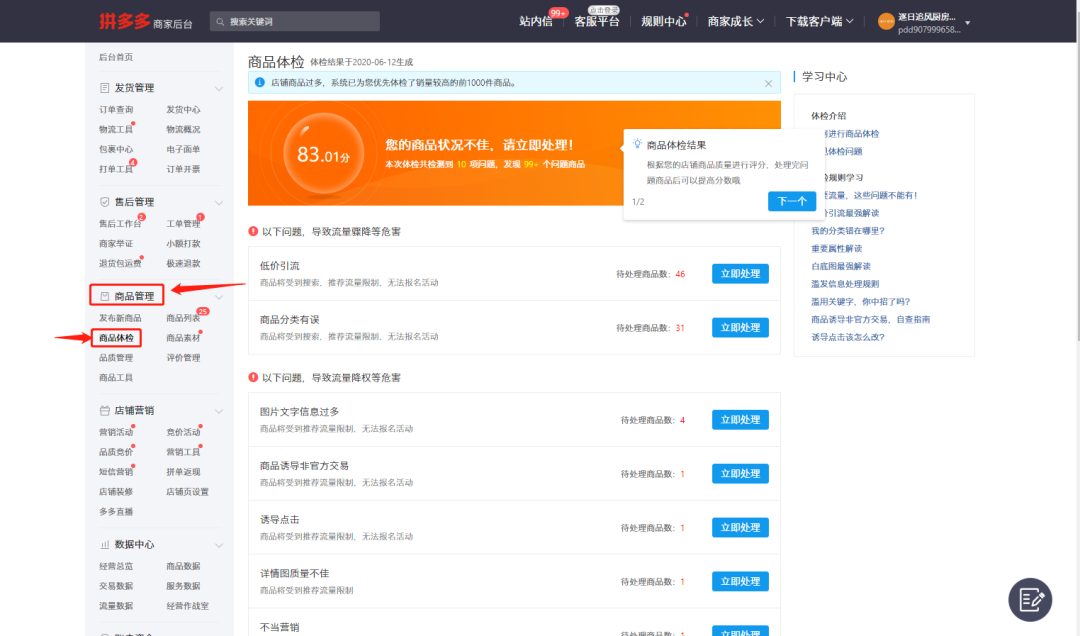Viewport: 1080px width, 636px height.
Task: Open 品质管理 in sidebar
Action: coord(116,358)
